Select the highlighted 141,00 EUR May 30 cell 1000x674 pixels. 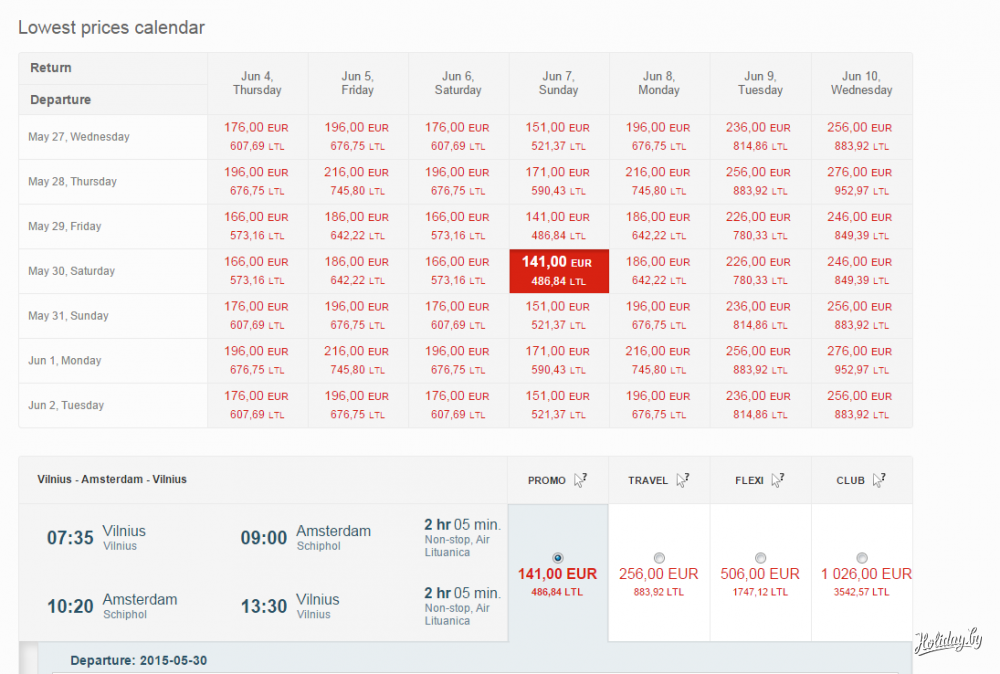pyautogui.click(x=558, y=271)
